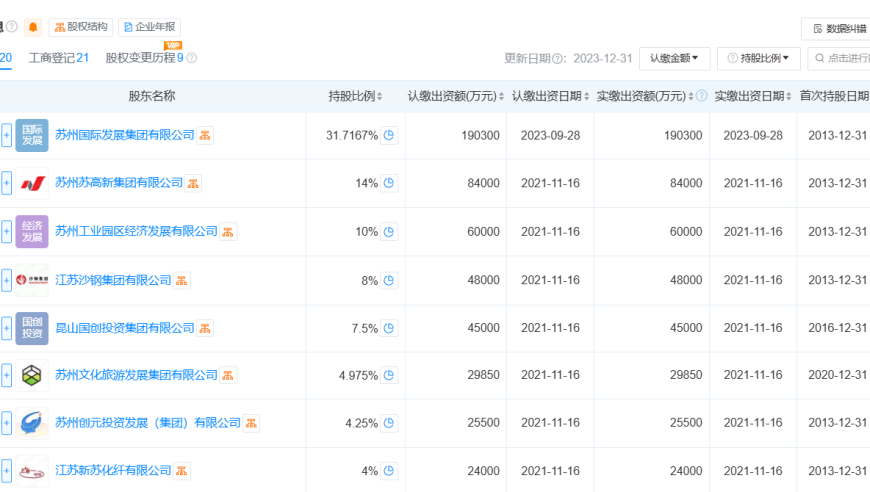Expand row of 苏州文化旅游发展集团有限公司

[x=7, y=375]
